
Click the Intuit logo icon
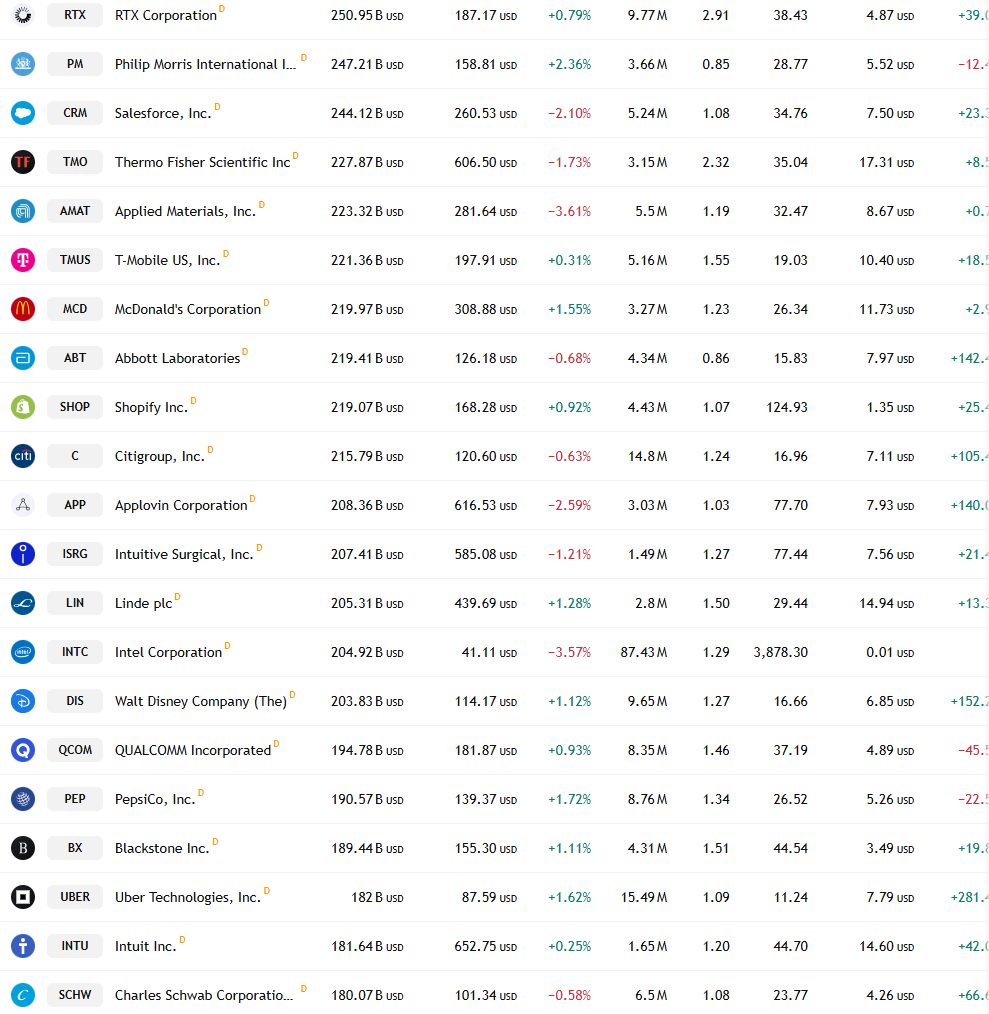[23, 946]
